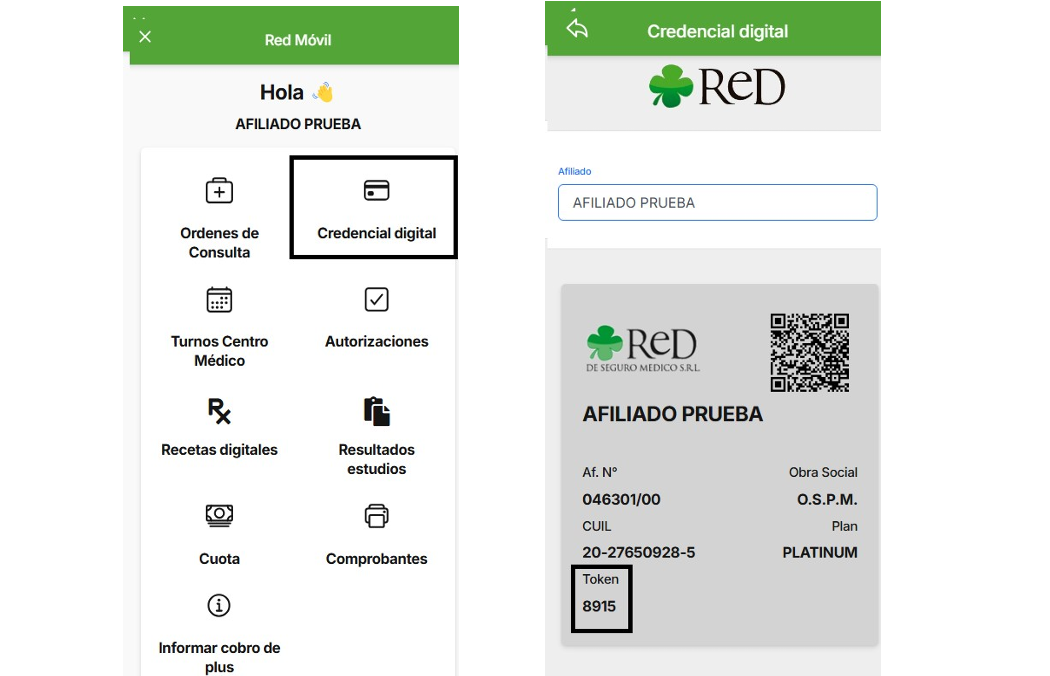This screenshot has width=1050, height=676.
Task: Open the Turnos Centro Médico calendar icon
Action: [219, 299]
